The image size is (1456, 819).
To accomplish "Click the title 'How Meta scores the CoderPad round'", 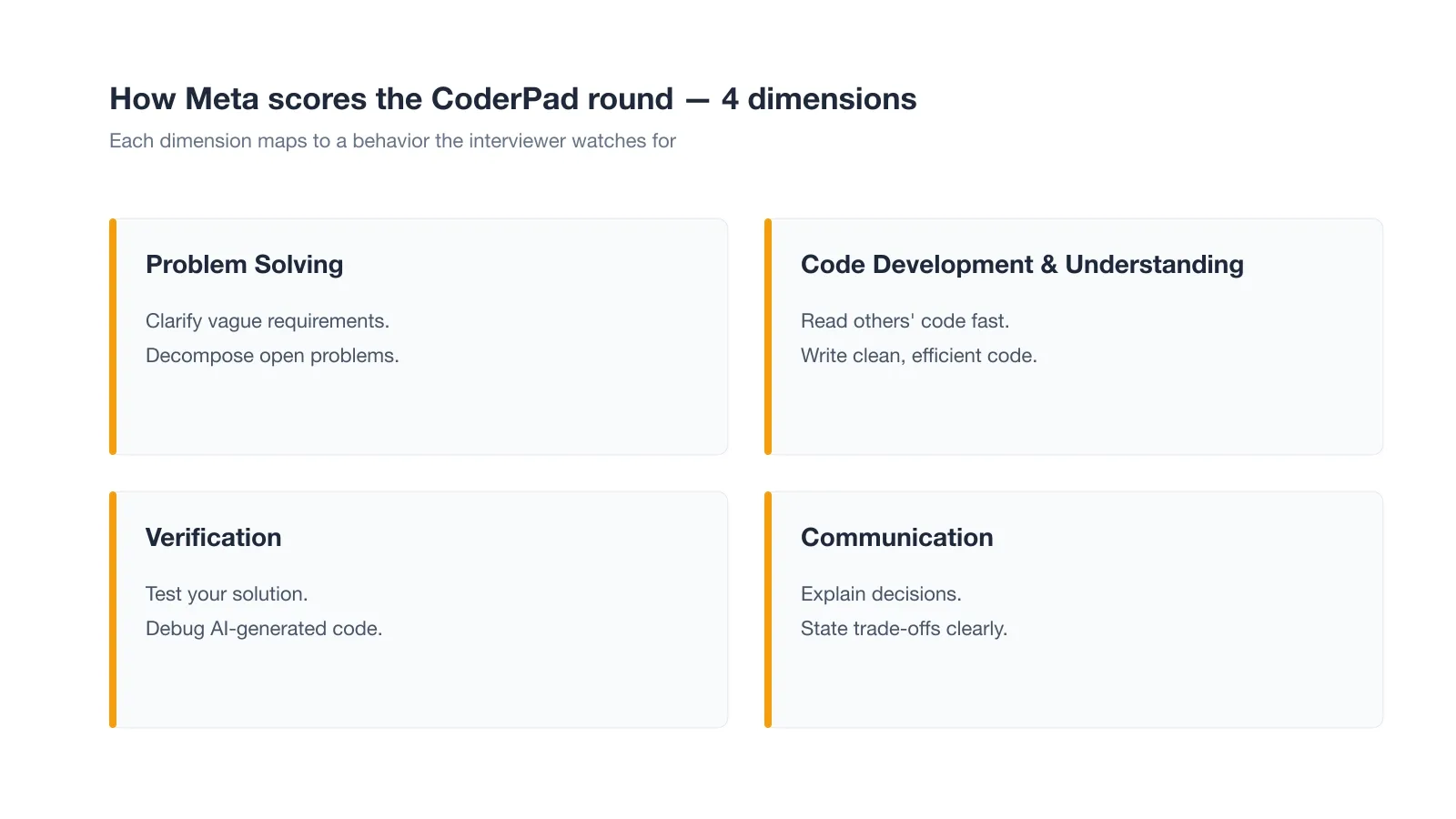I will pos(391,98).
